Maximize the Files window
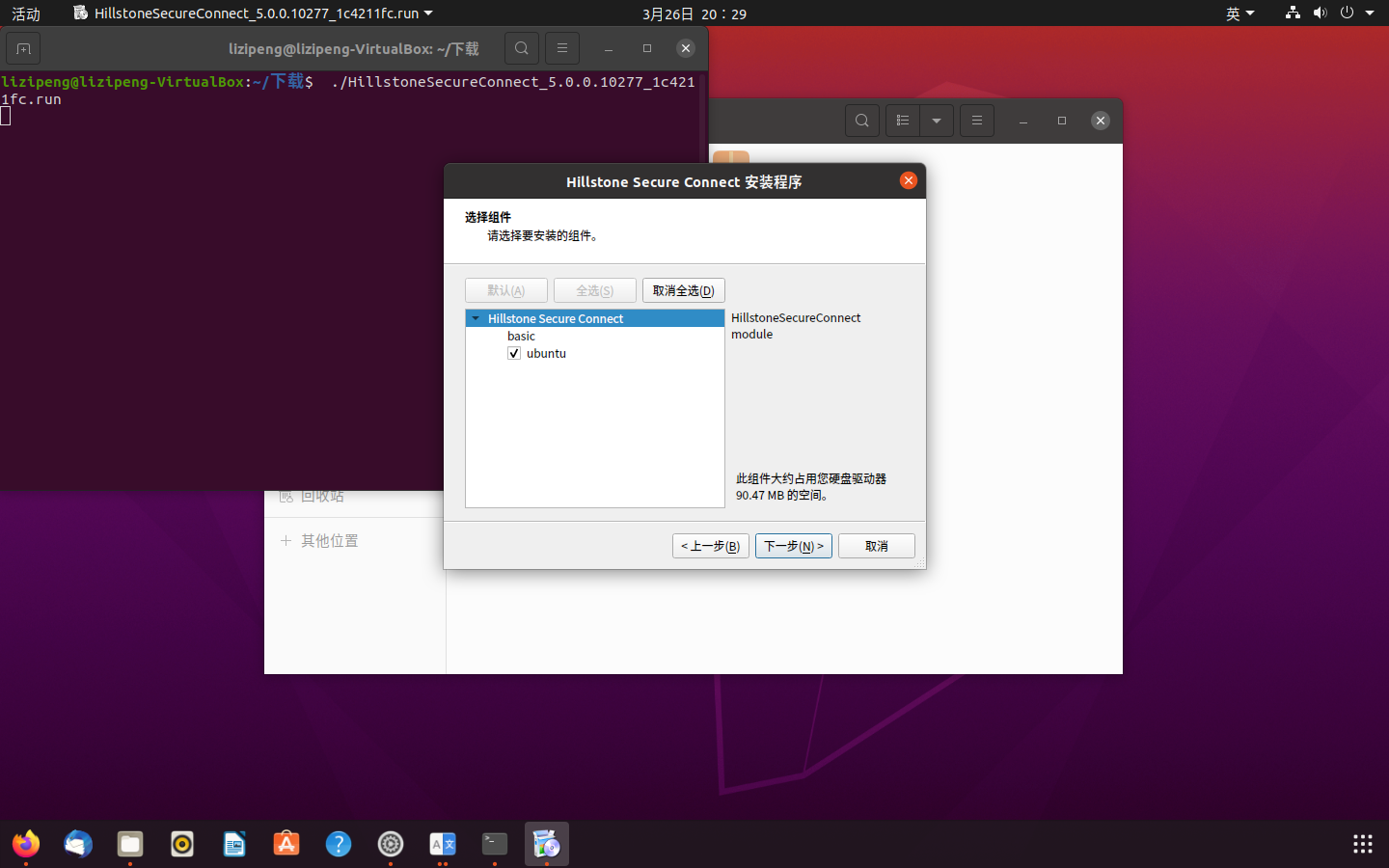Image resolution: width=1389 pixels, height=868 pixels. (1062, 121)
